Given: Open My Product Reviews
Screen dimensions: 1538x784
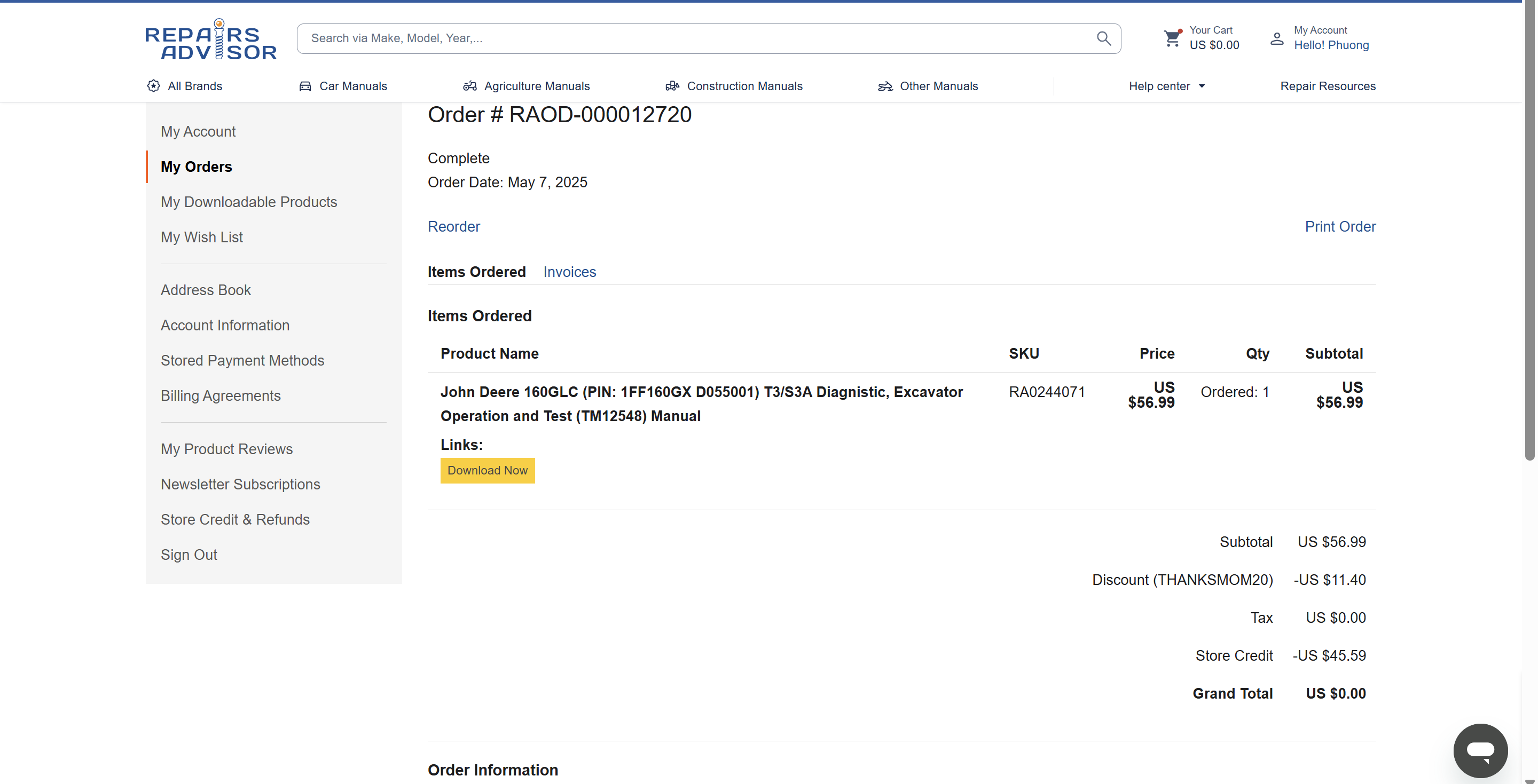Looking at the screenshot, I should [227, 449].
